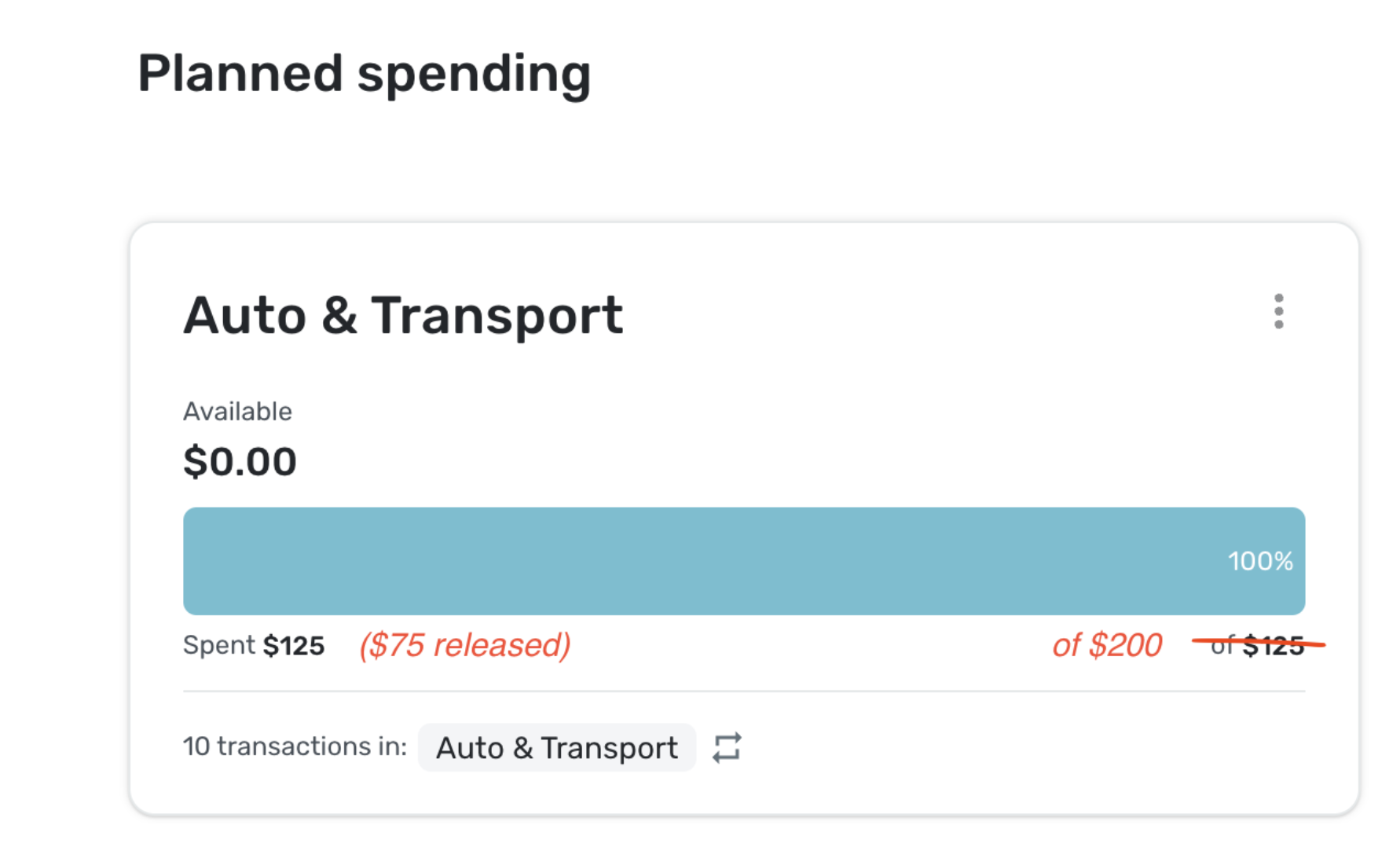The width and height of the screenshot is (1400, 858).
Task: Open the three-dot options menu
Action: [1278, 312]
